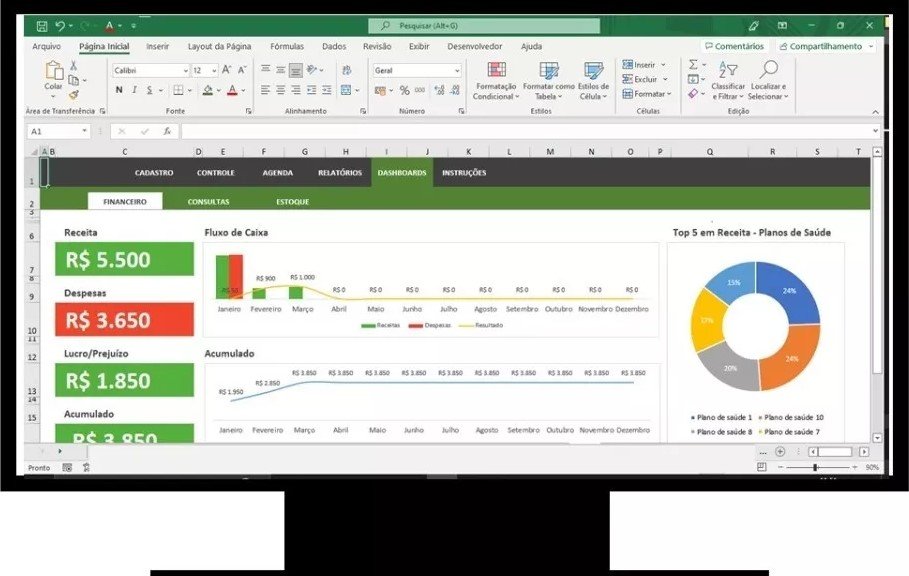Click the AutoSum sigma icon
This screenshot has height=576, width=909.
pyautogui.click(x=692, y=65)
